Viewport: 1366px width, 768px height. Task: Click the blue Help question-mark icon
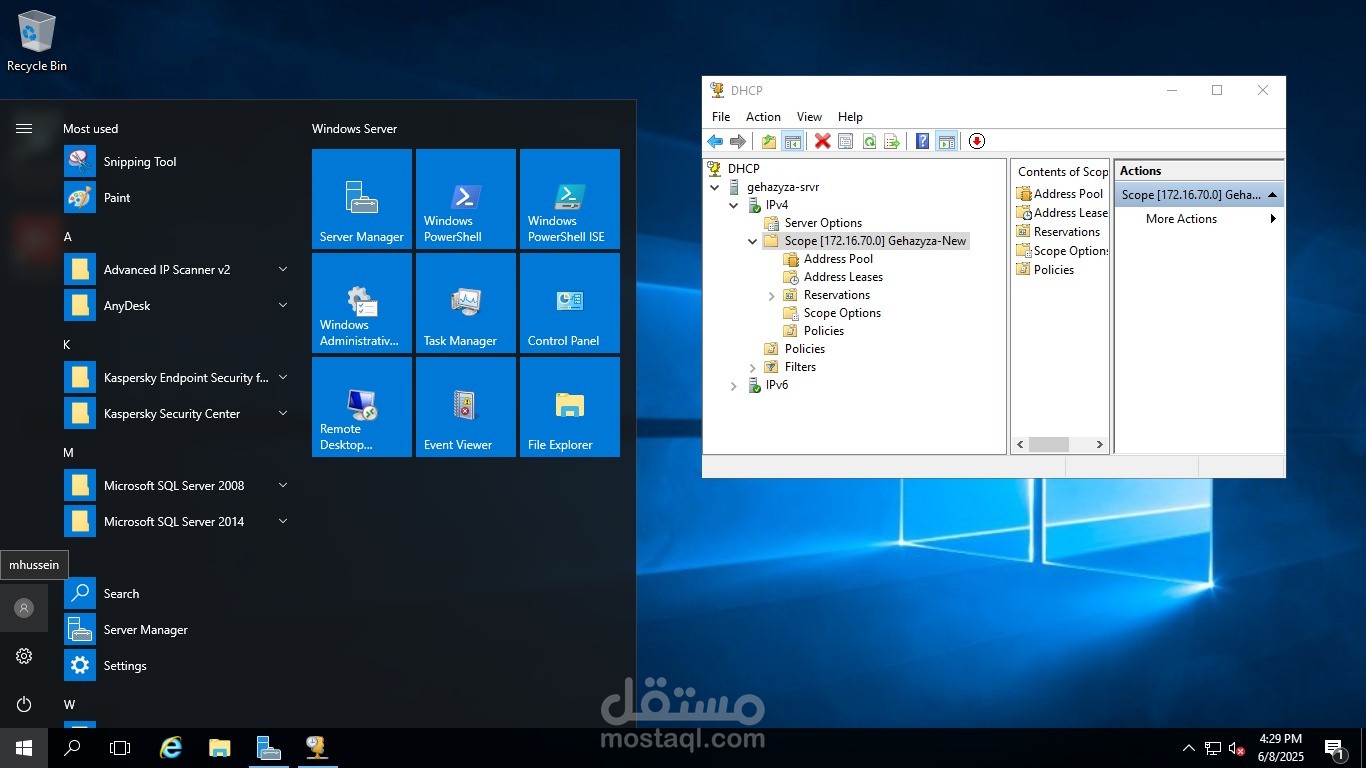(922, 141)
